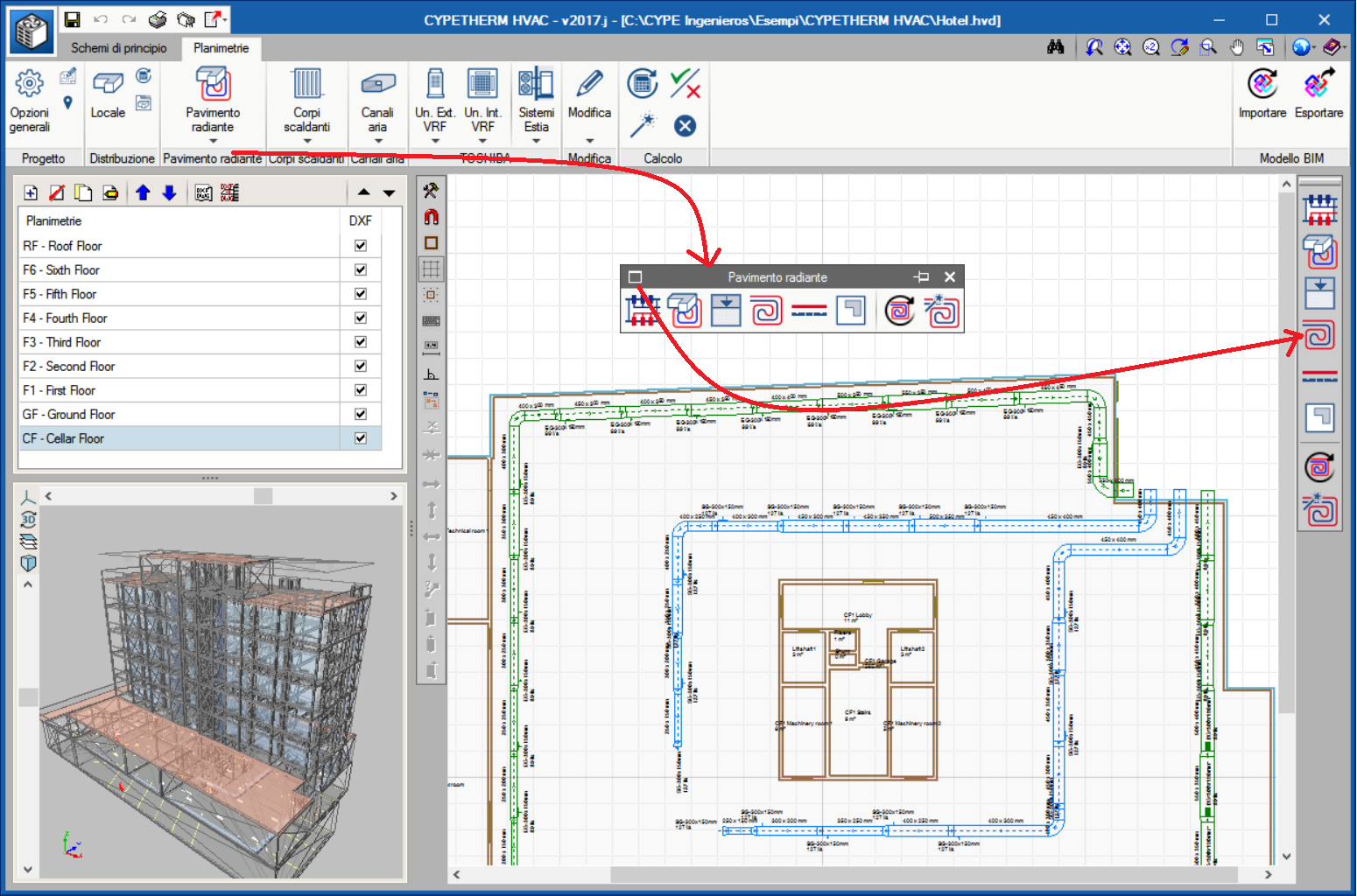1357x896 pixels.
Task: Expand the Pavimento radiante dropdown arrow
Action: (213, 141)
